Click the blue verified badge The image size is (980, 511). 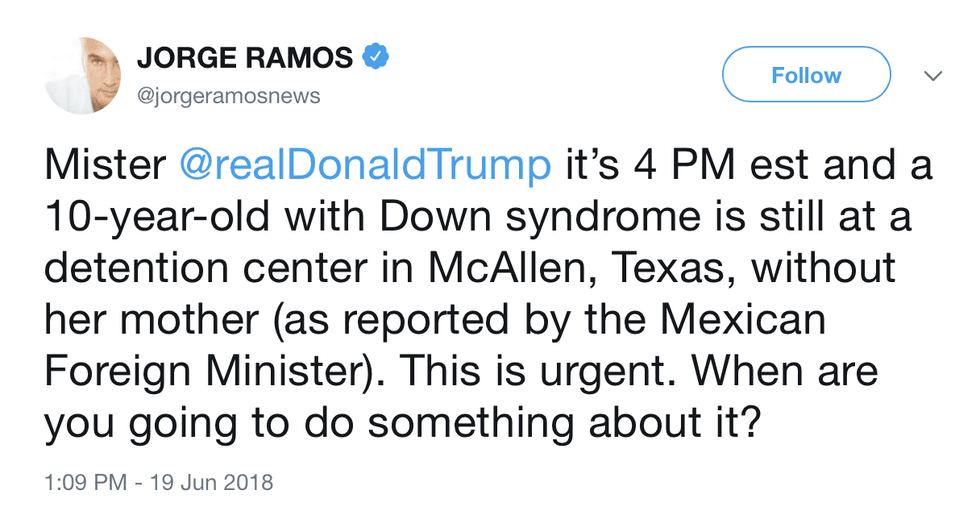pyautogui.click(x=374, y=58)
